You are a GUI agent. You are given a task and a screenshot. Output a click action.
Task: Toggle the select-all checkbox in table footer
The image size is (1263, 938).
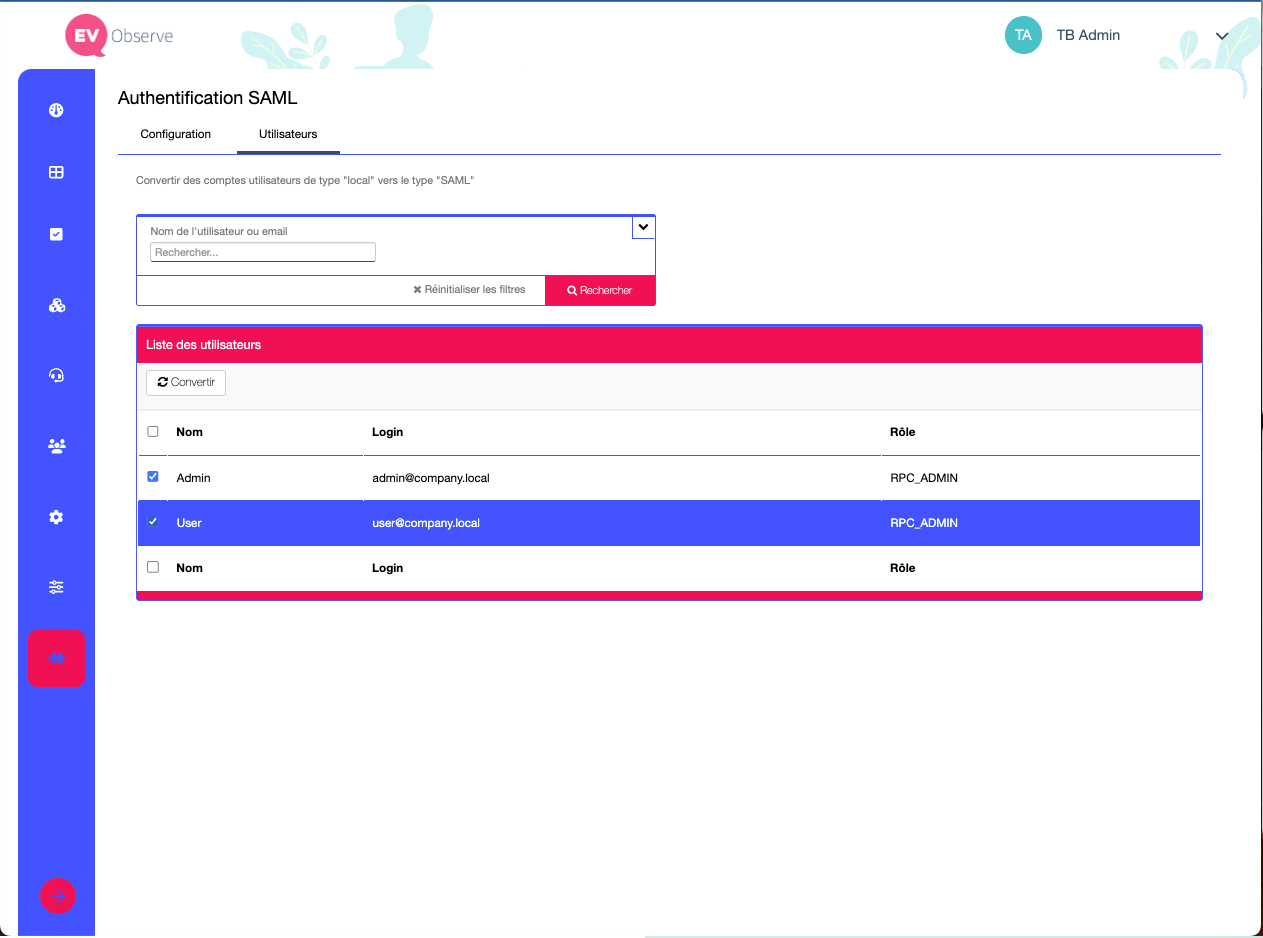tap(153, 567)
